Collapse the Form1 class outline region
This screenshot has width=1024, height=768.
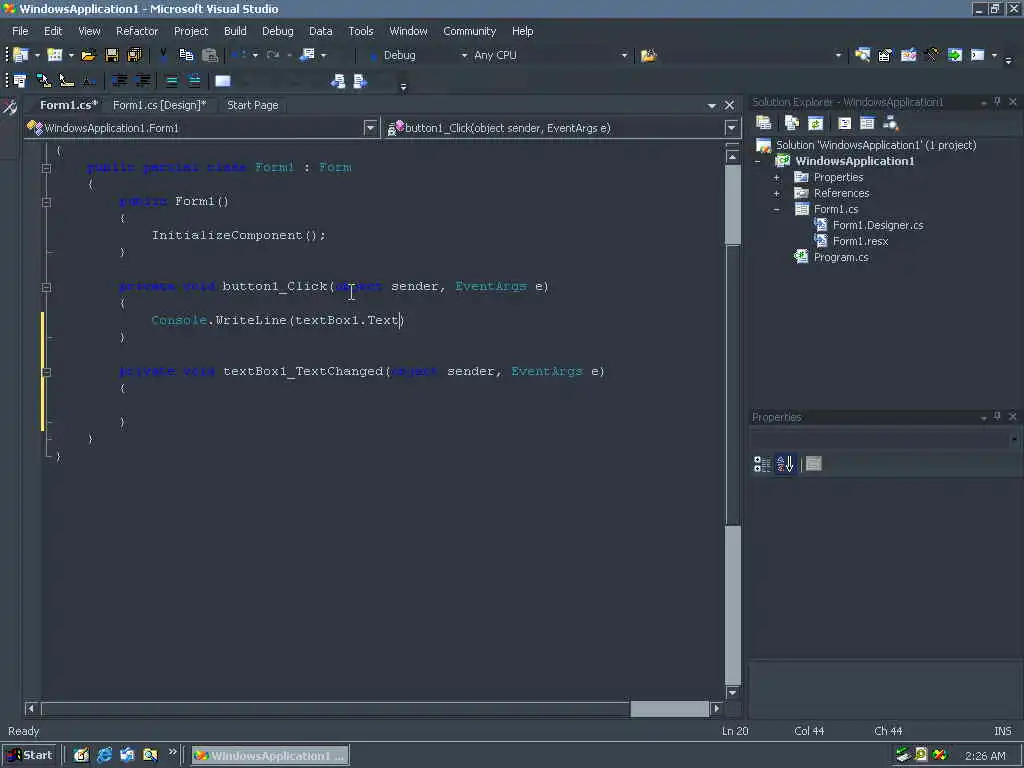(x=46, y=168)
